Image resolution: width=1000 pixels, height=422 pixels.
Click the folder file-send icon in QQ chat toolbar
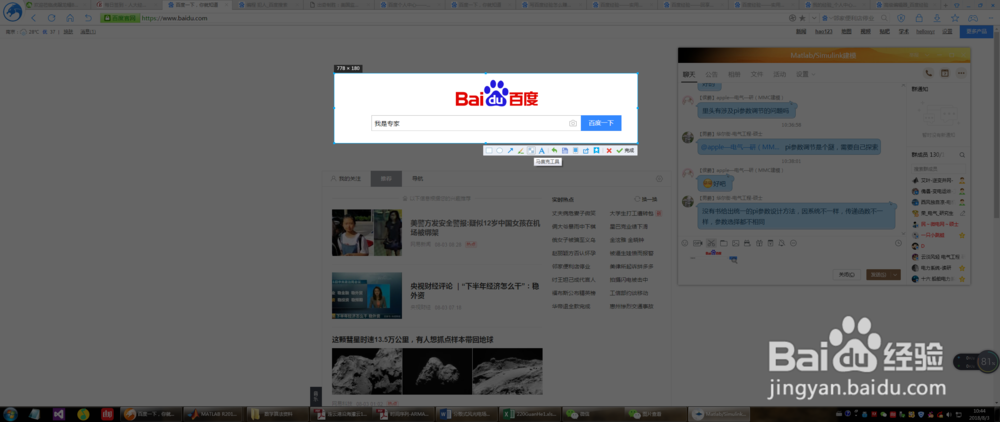tap(724, 243)
